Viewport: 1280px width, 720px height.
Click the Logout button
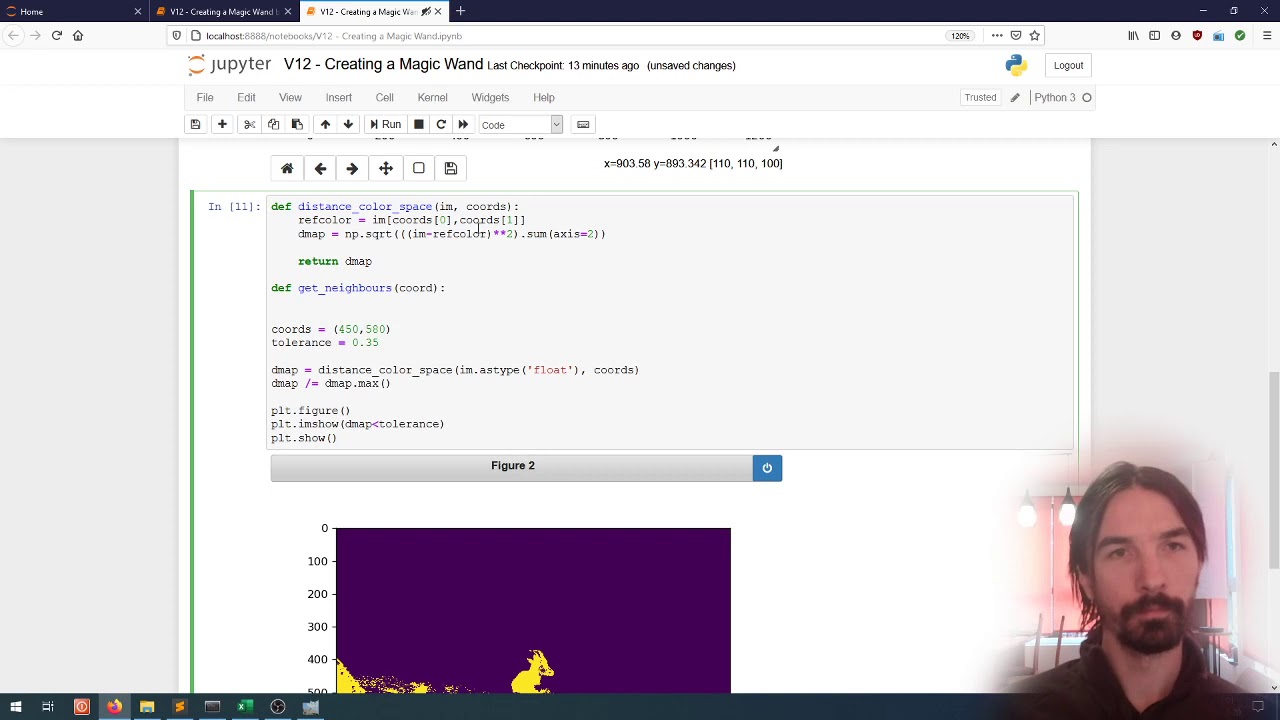coord(1068,65)
